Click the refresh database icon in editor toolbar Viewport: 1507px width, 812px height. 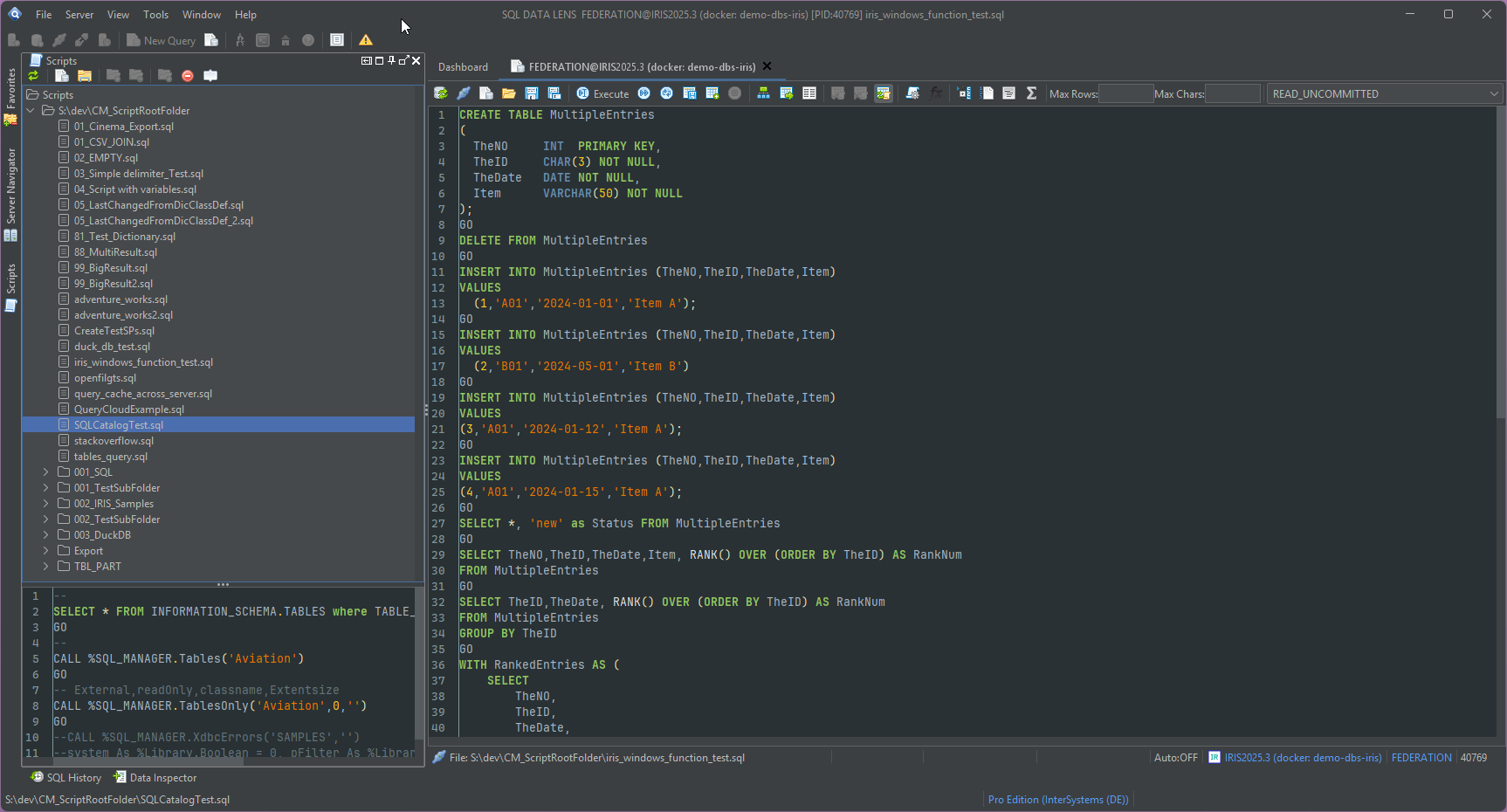(441, 93)
